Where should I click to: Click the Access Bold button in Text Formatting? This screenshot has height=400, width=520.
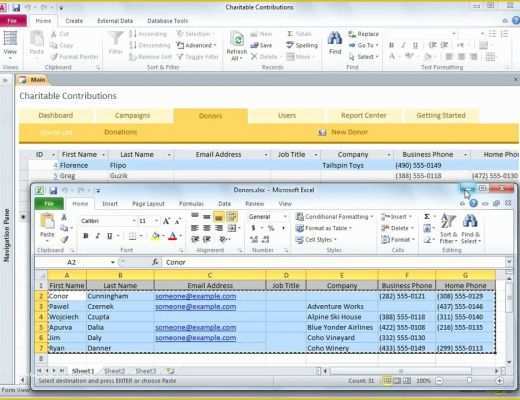coord(391,45)
